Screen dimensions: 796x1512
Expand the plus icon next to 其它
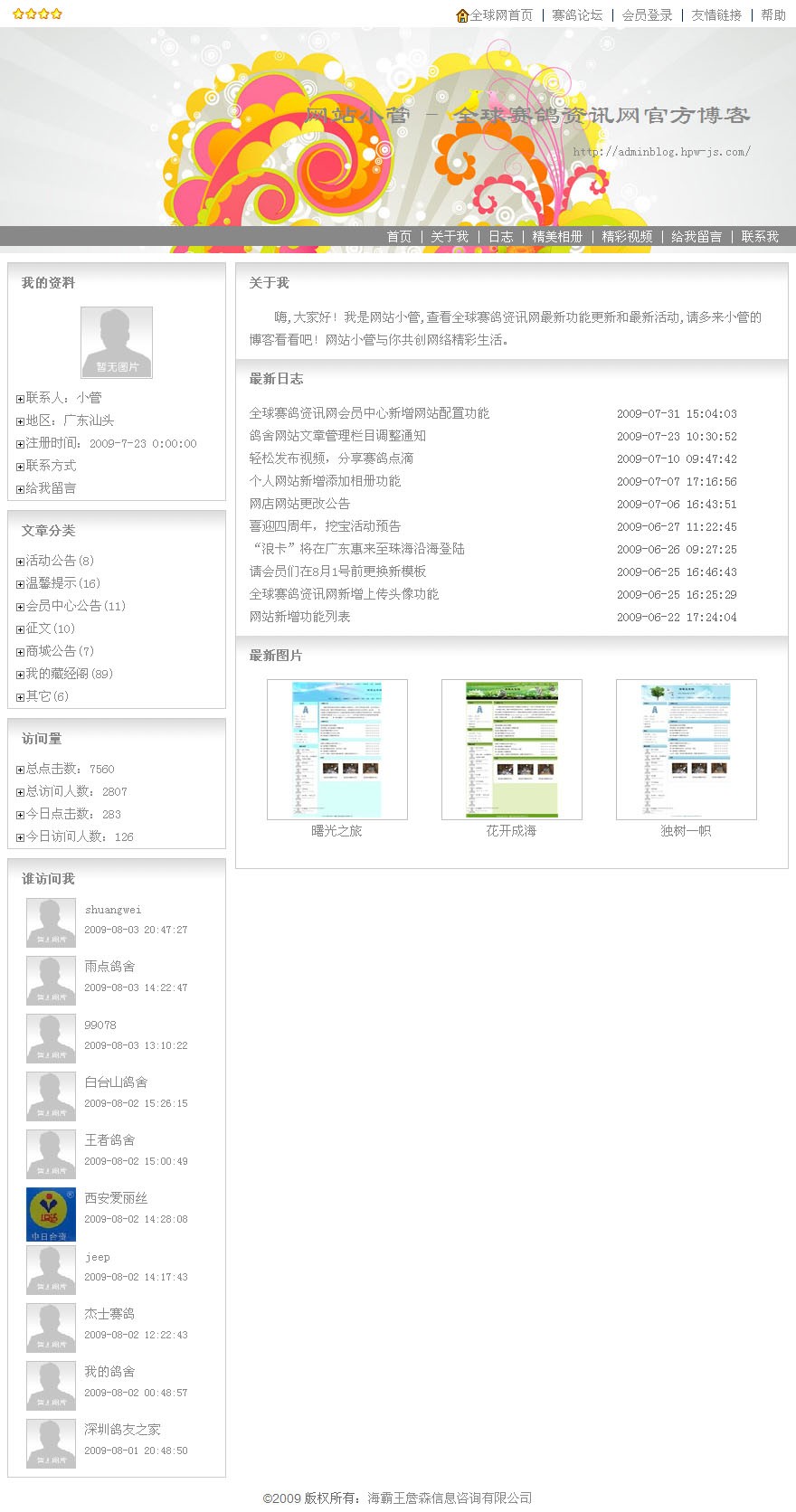[20, 697]
